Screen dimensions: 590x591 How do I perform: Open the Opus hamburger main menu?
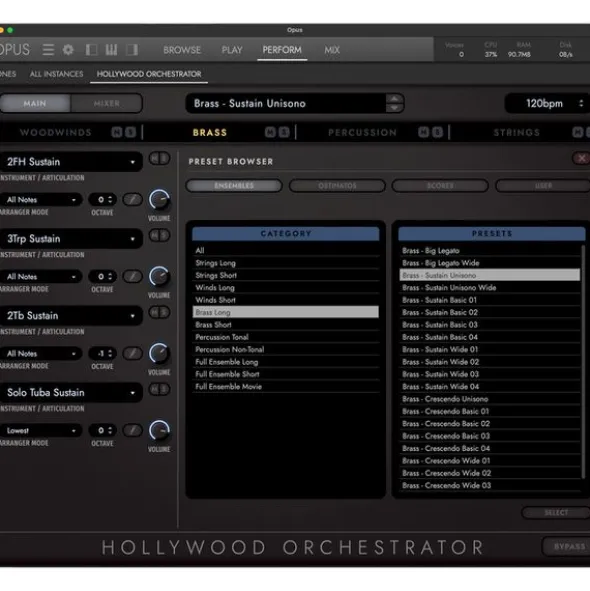point(48,50)
